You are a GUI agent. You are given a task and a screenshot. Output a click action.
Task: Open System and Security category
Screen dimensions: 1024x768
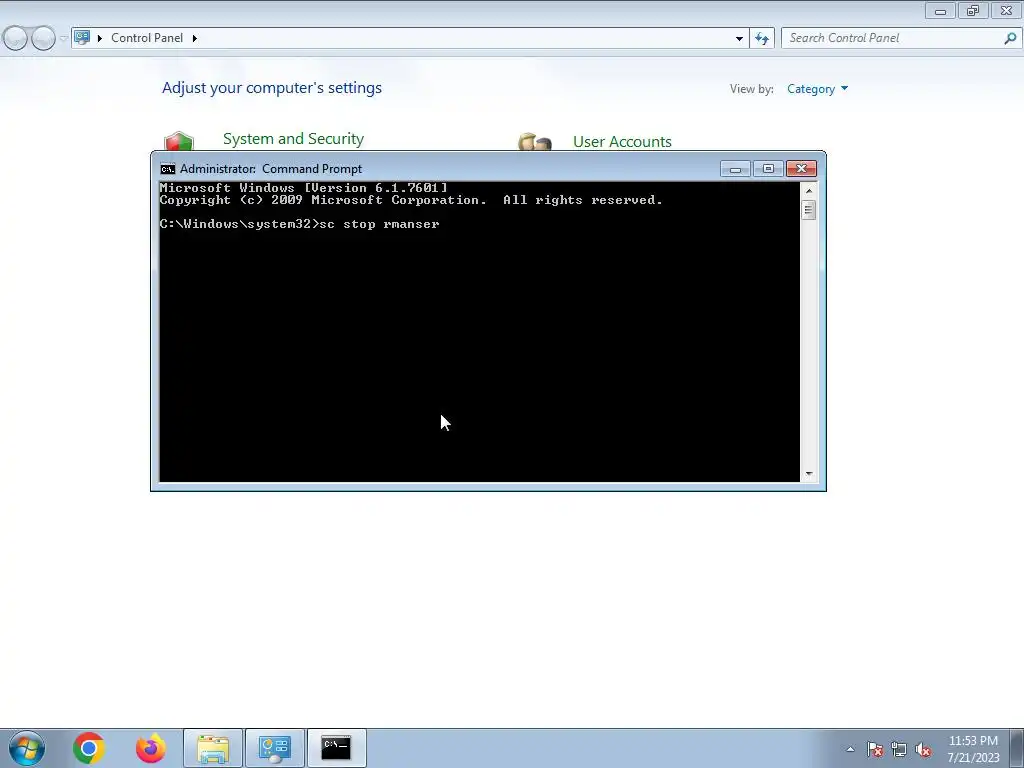tap(293, 139)
